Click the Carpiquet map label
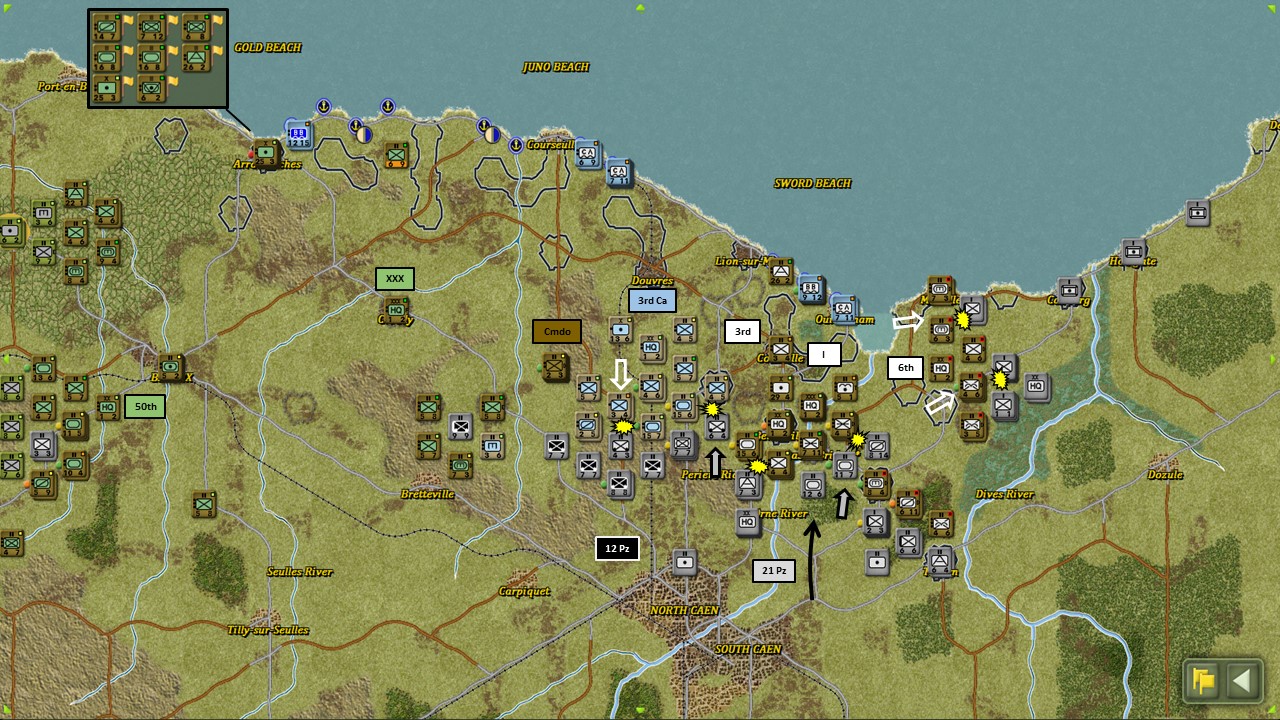This screenshot has height=720, width=1280. [525, 591]
